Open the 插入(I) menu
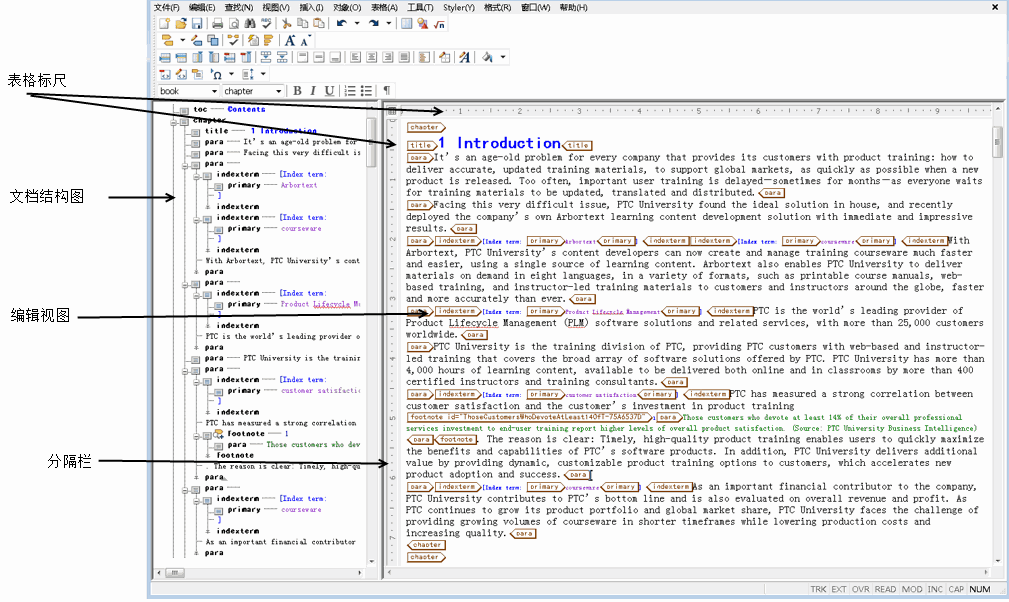This screenshot has height=602, width=1009. coord(311,7)
